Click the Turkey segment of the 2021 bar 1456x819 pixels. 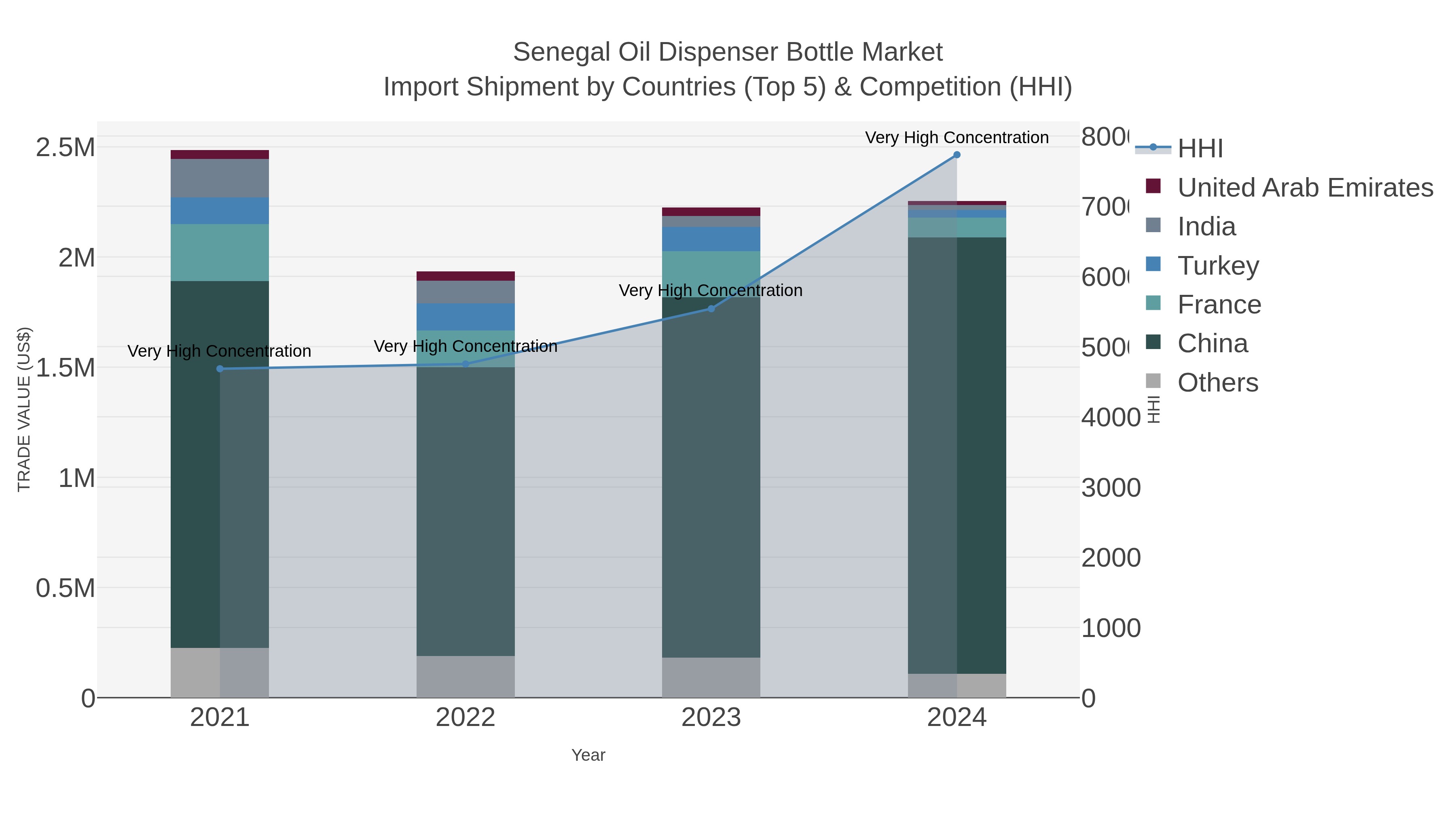tap(220, 211)
